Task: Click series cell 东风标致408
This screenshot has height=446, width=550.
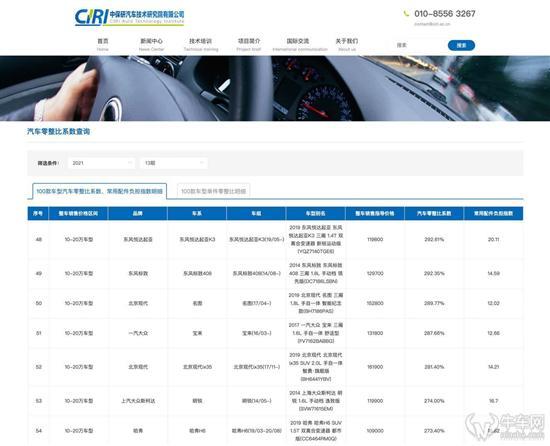Action: click(197, 273)
